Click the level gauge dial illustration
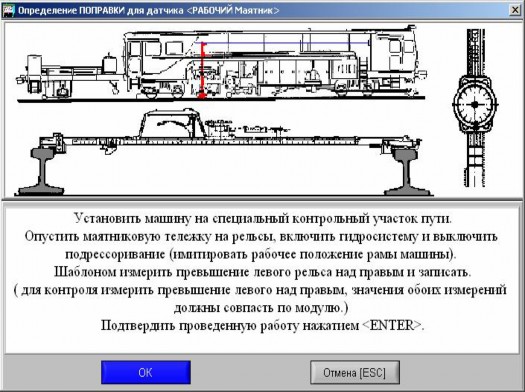This screenshot has width=525, height=392. pos(474,105)
